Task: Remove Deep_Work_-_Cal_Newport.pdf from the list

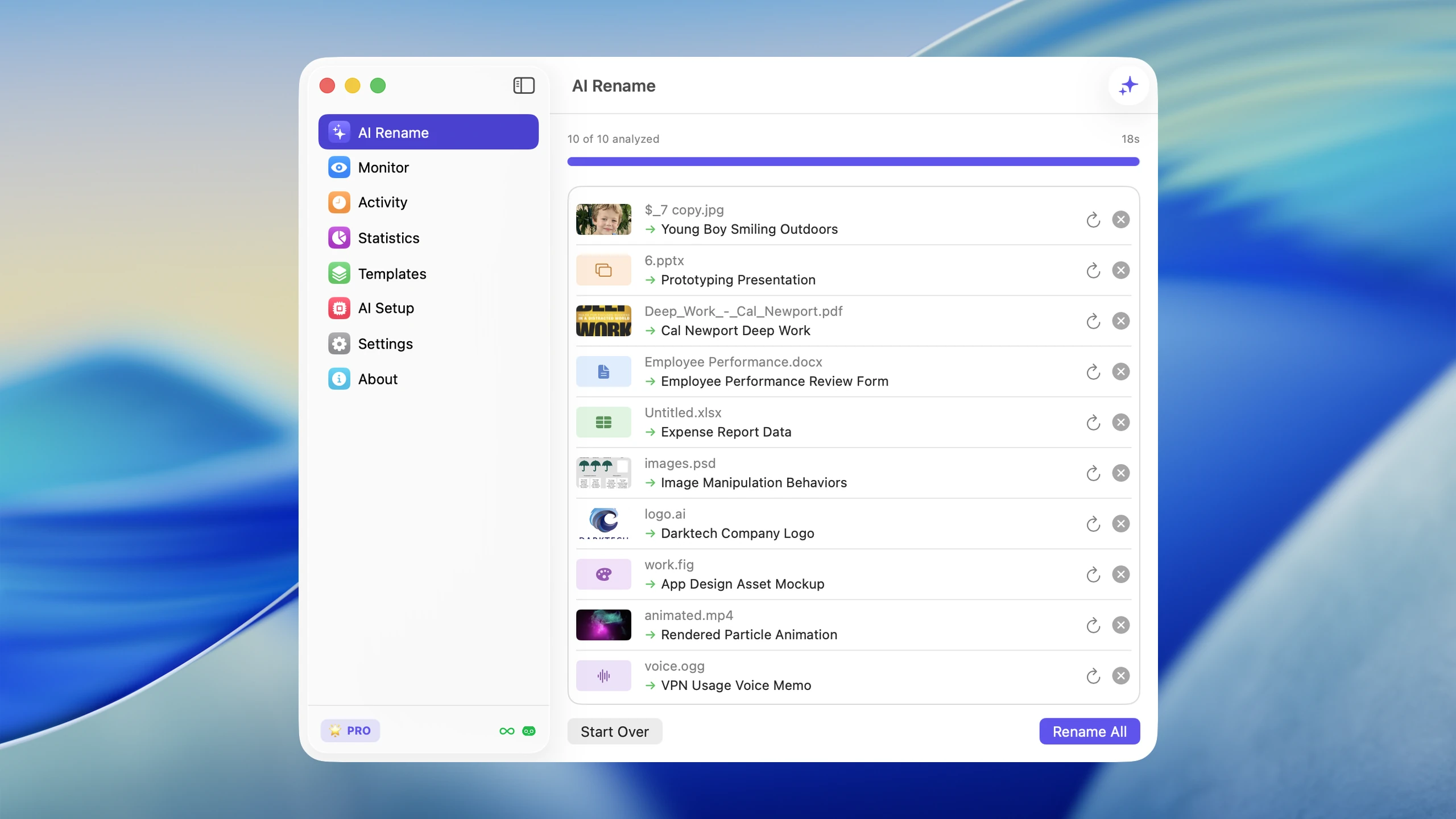Action: [x=1121, y=321]
